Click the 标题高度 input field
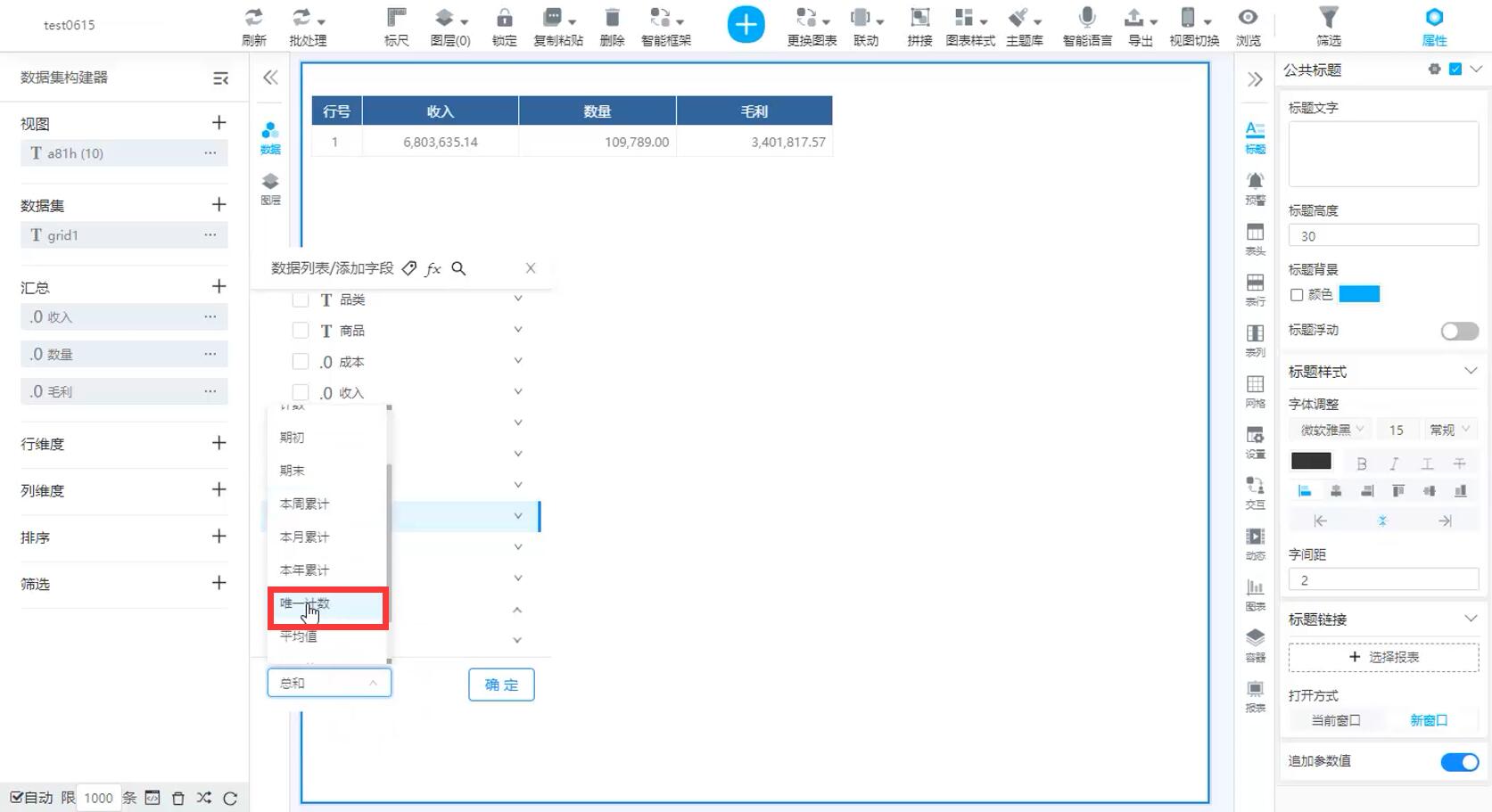Viewport: 1492px width, 812px height. [1383, 236]
